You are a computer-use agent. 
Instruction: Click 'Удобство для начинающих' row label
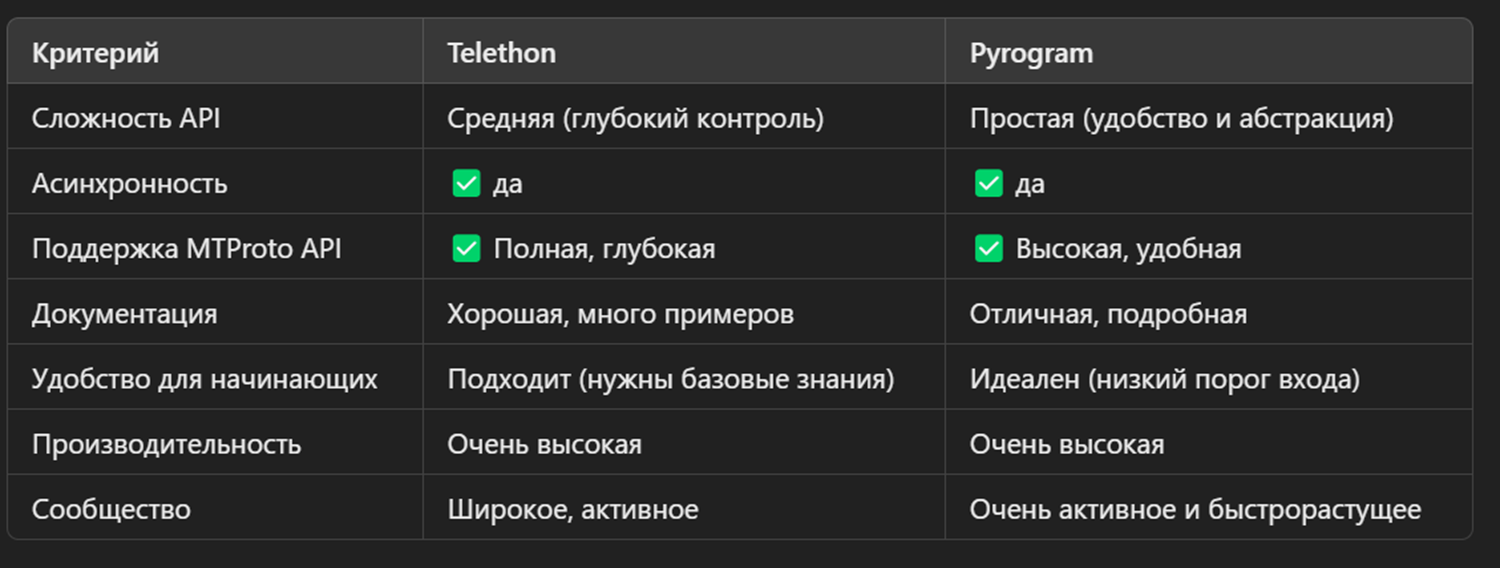(205, 379)
